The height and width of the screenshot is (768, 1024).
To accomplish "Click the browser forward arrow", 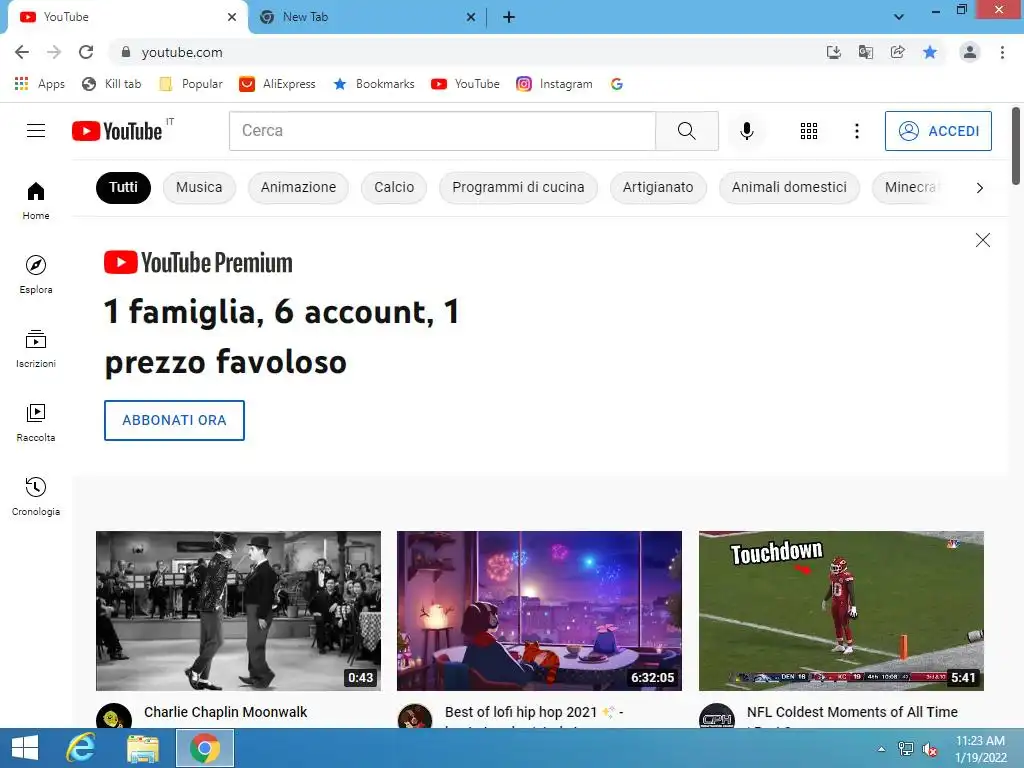I will tap(54, 52).
